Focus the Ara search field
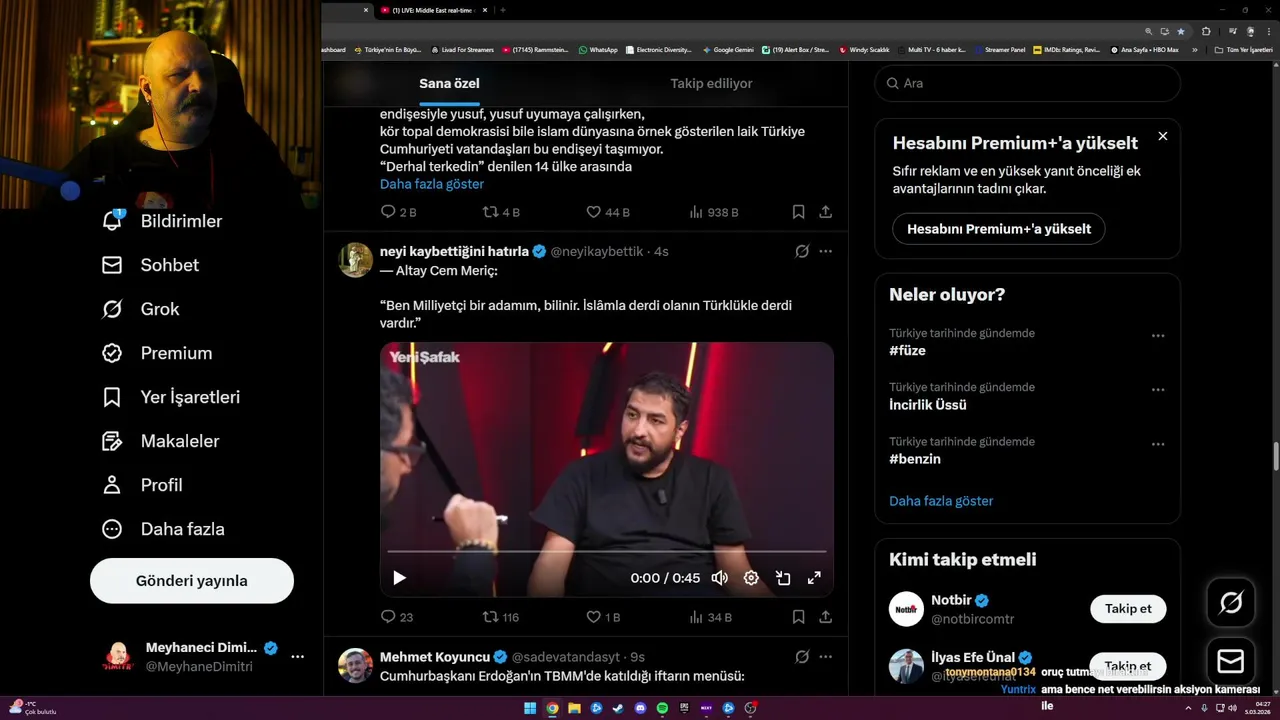 [1028, 83]
